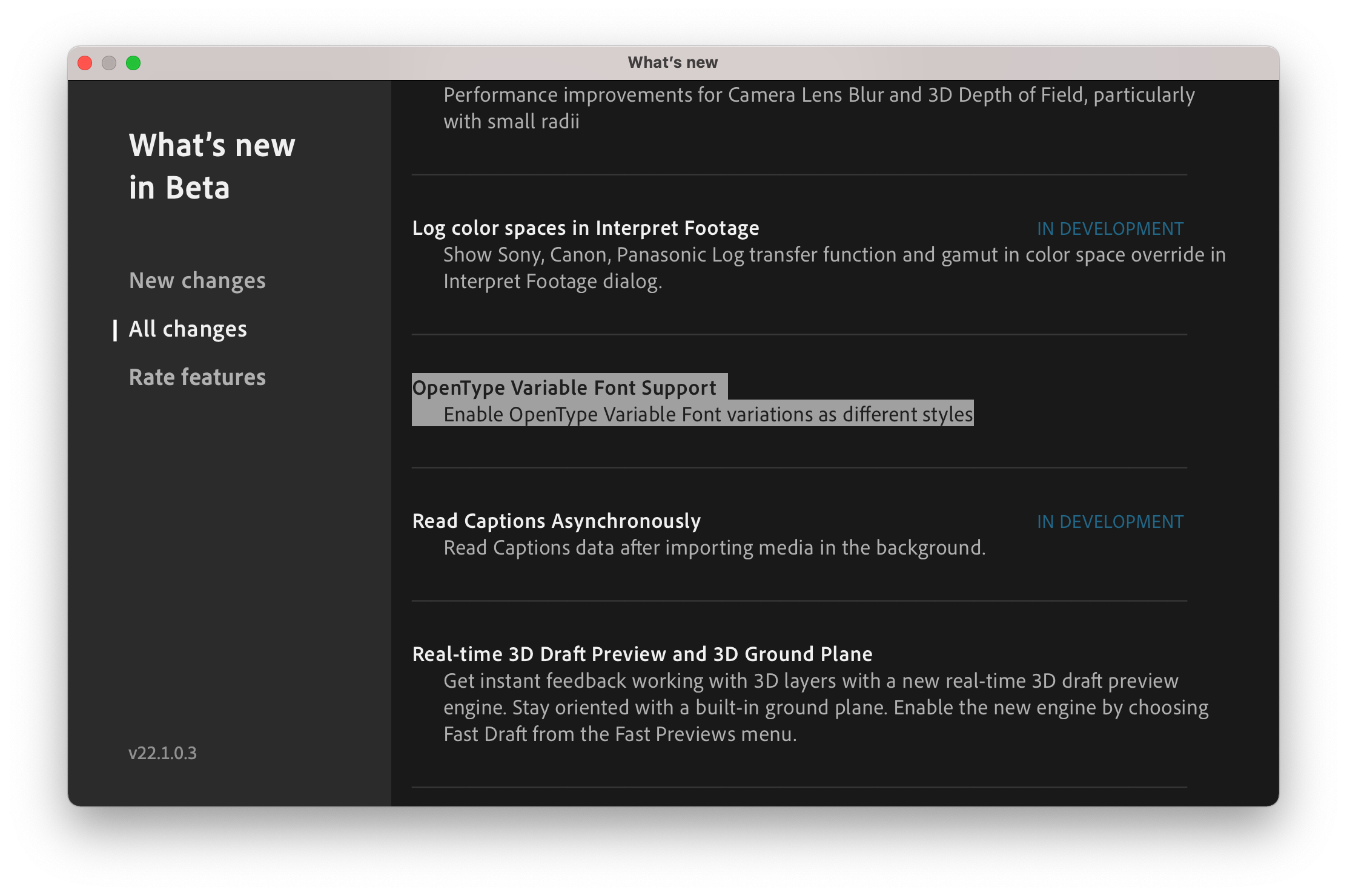Click the Camera Lens Blur performance description
1347x896 pixels.
pyautogui.click(x=818, y=107)
